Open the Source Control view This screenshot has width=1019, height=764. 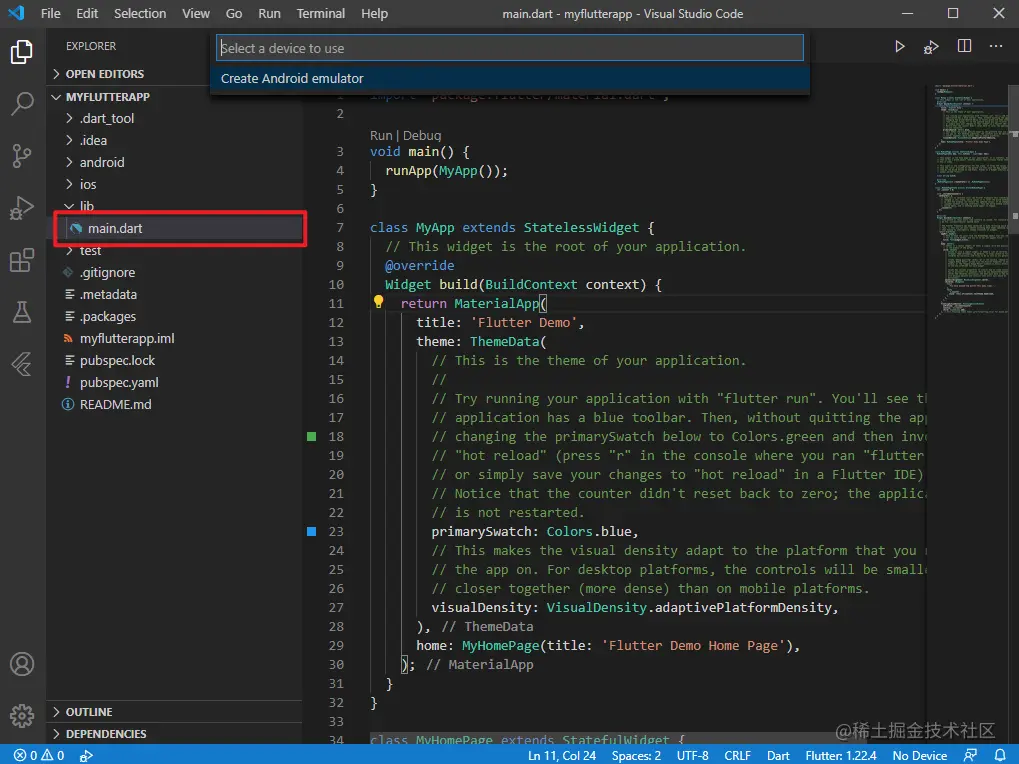click(22, 156)
